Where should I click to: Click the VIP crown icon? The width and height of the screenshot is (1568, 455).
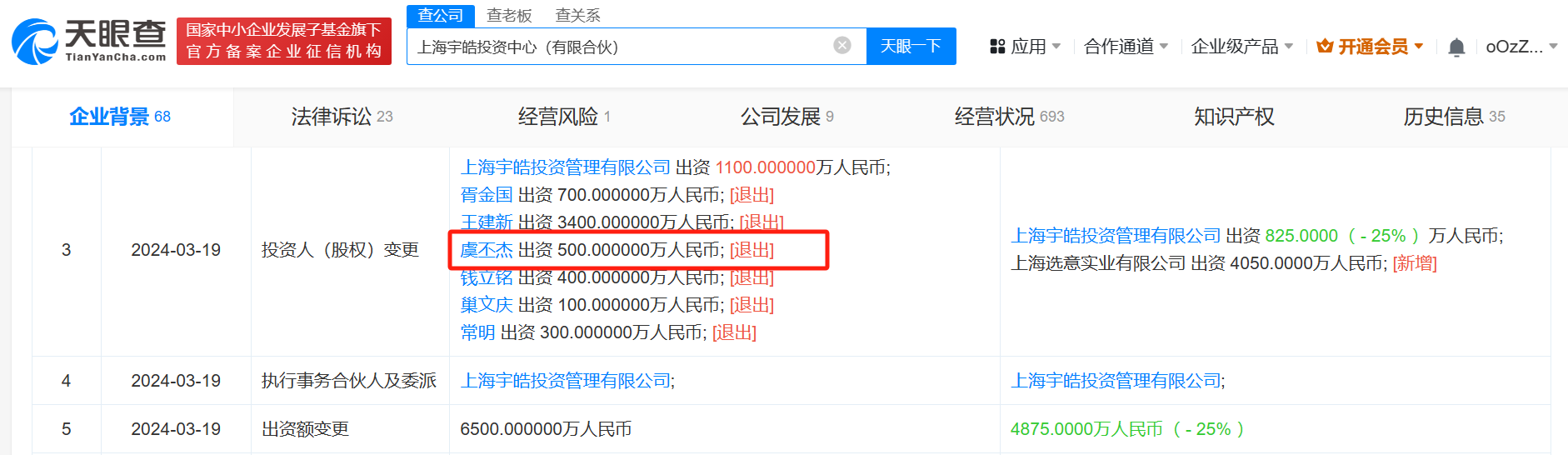click(x=1325, y=47)
